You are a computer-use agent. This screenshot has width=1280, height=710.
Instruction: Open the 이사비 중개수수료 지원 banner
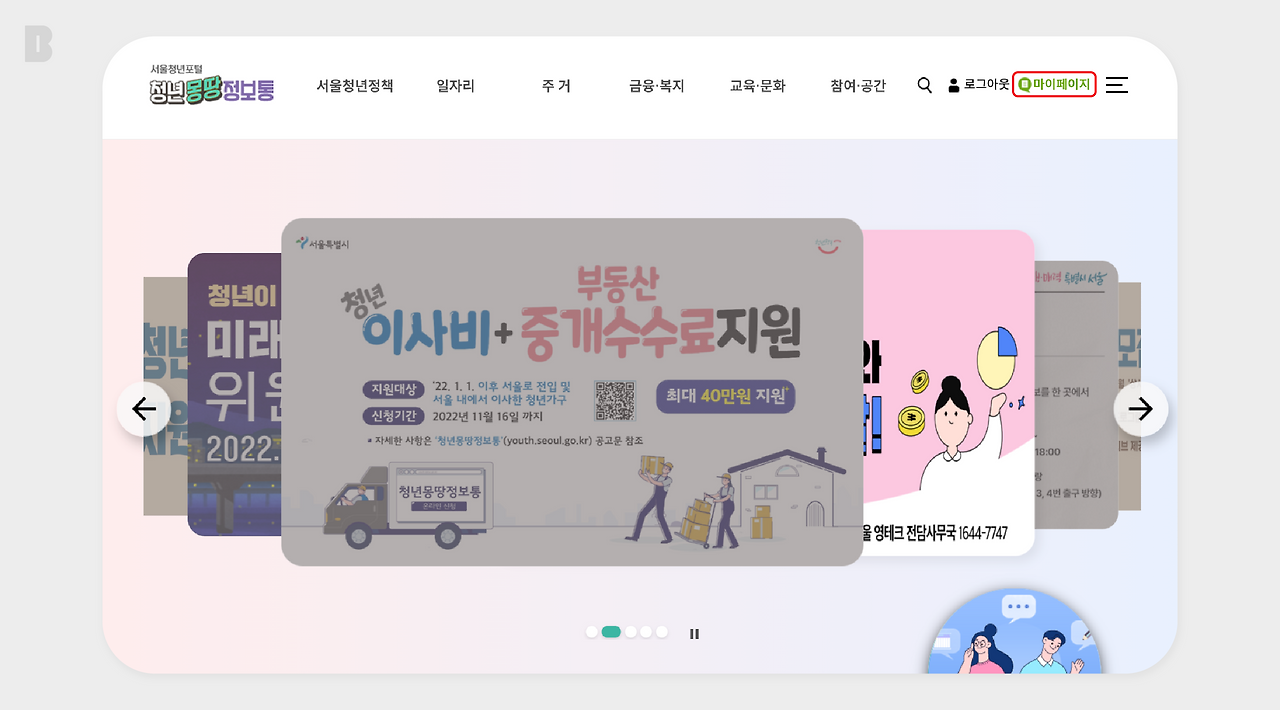tap(572, 392)
